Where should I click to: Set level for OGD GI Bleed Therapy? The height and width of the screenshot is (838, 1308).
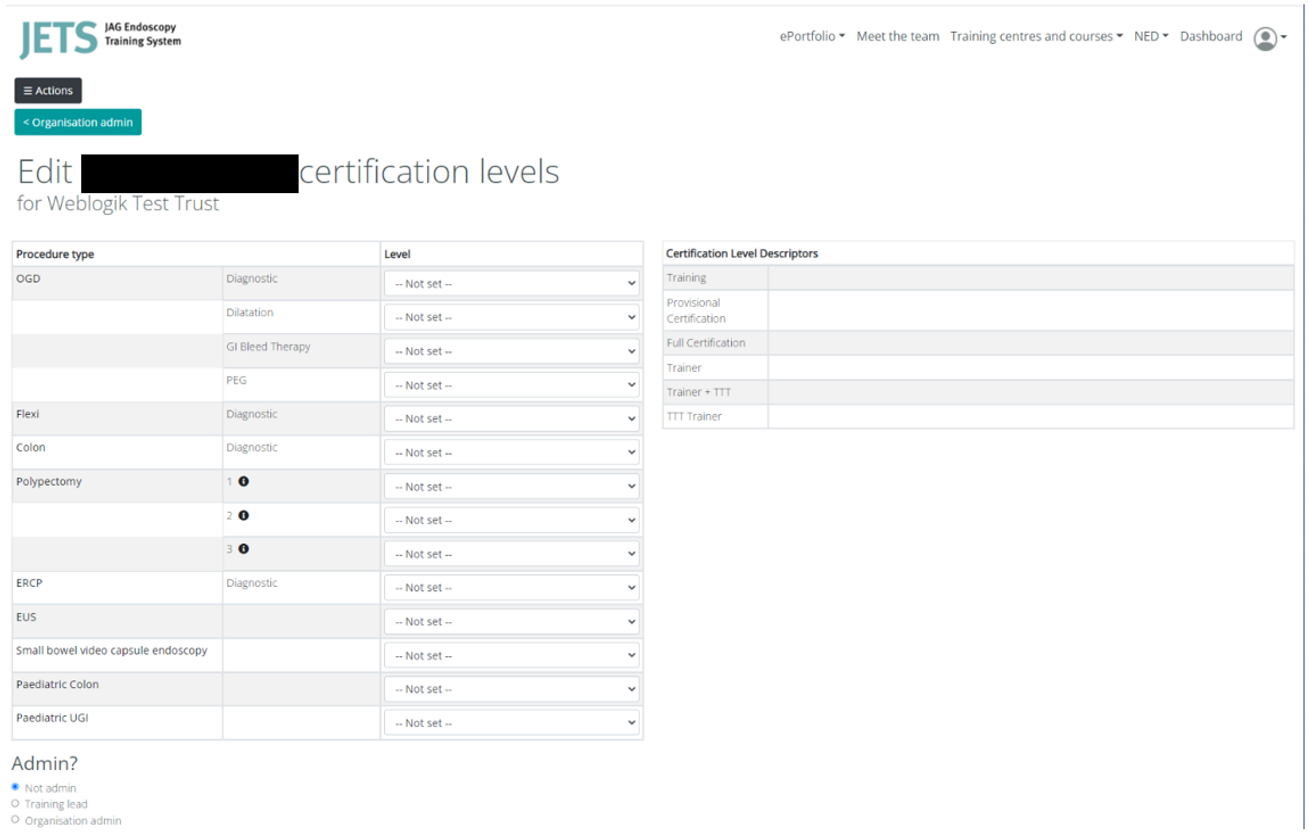click(511, 352)
